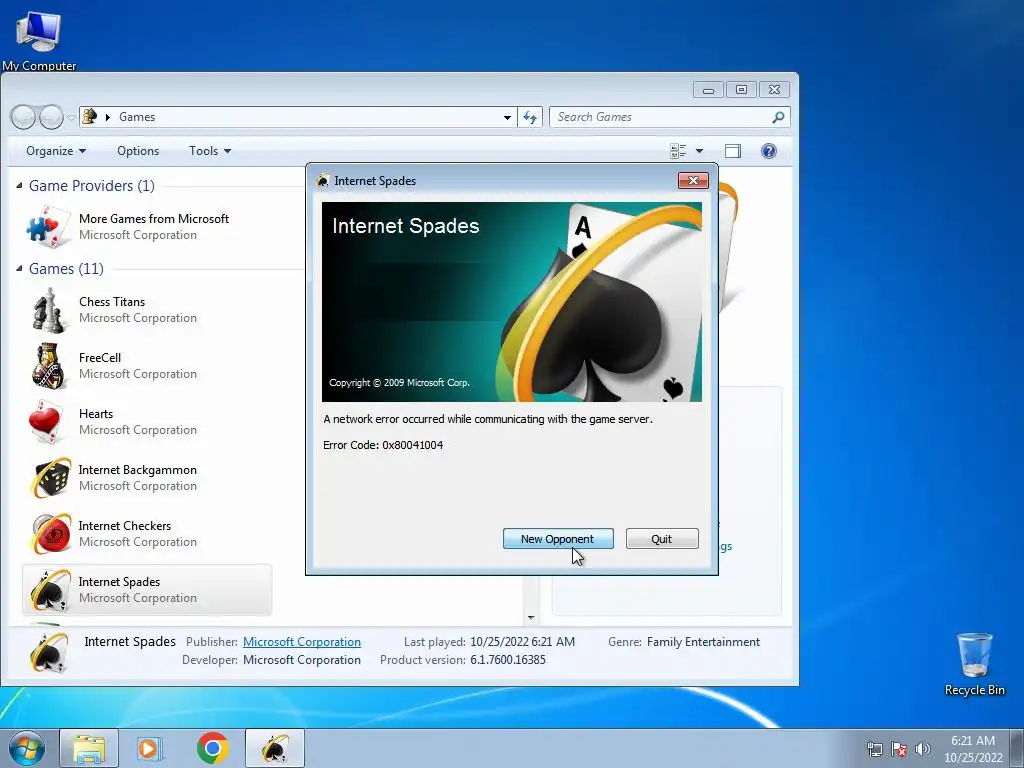The height and width of the screenshot is (768, 1024).
Task: Collapse the Game Providers (1) group
Action: (19, 185)
